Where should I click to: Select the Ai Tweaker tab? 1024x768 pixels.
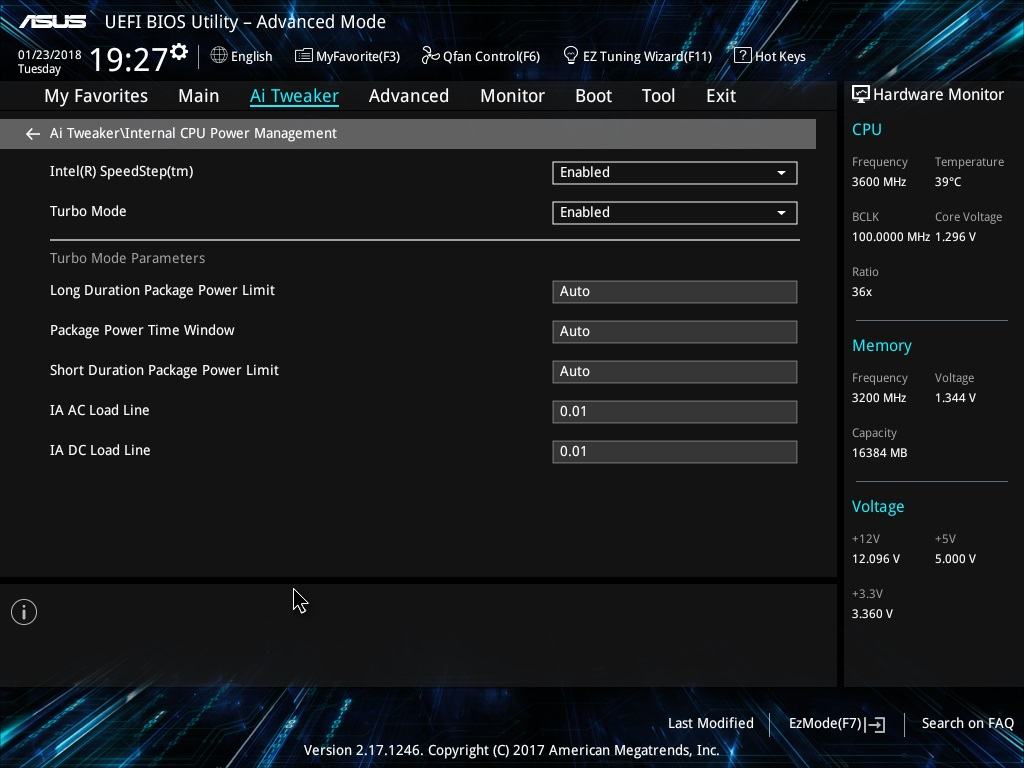(295, 96)
